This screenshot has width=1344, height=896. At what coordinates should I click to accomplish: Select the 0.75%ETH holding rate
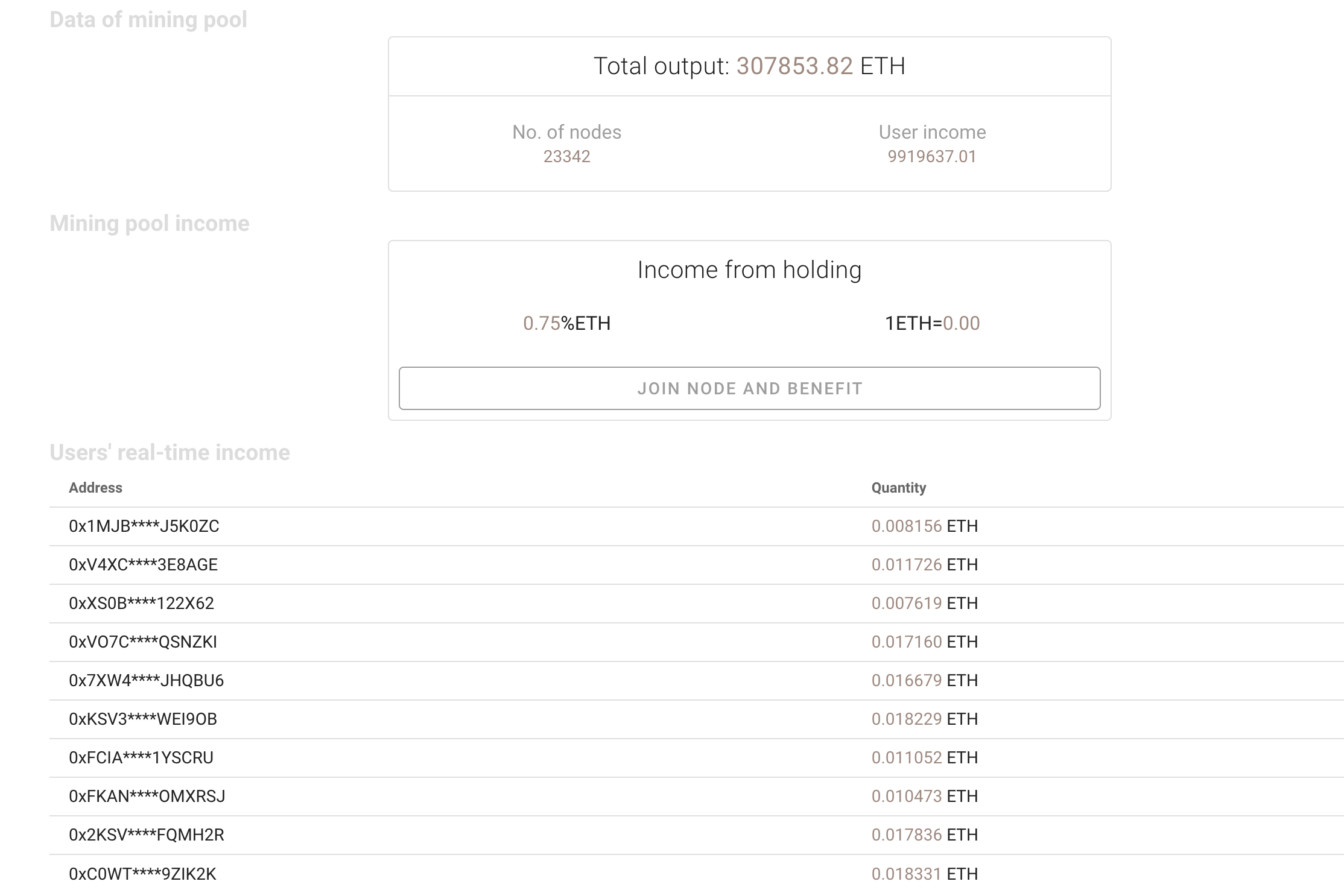click(566, 323)
